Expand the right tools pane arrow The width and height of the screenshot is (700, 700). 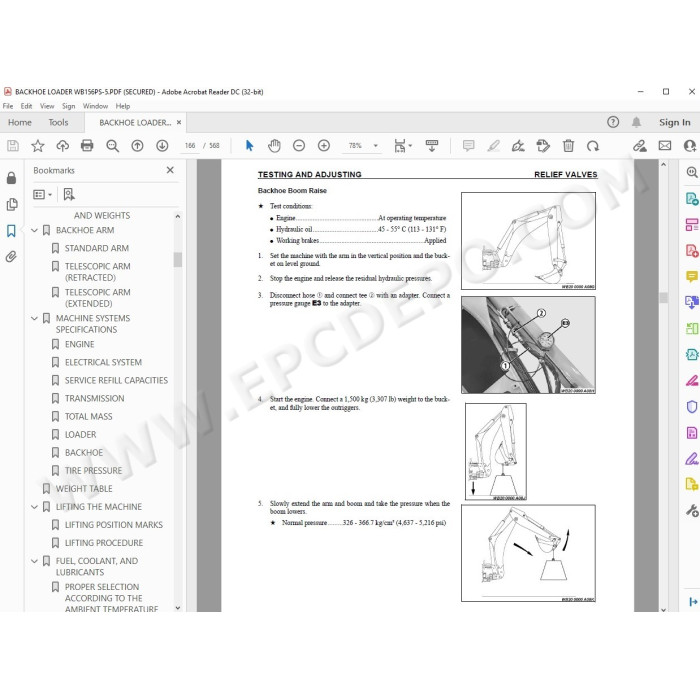(693, 602)
